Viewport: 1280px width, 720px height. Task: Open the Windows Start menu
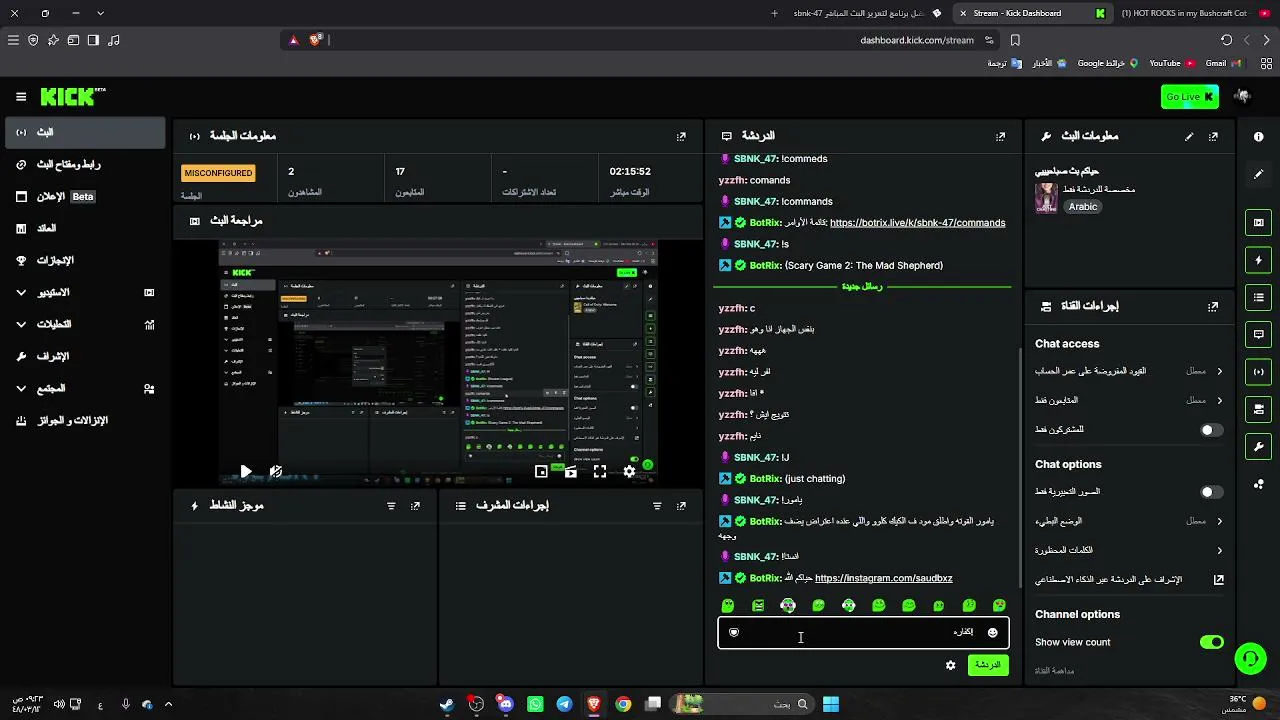(x=831, y=704)
